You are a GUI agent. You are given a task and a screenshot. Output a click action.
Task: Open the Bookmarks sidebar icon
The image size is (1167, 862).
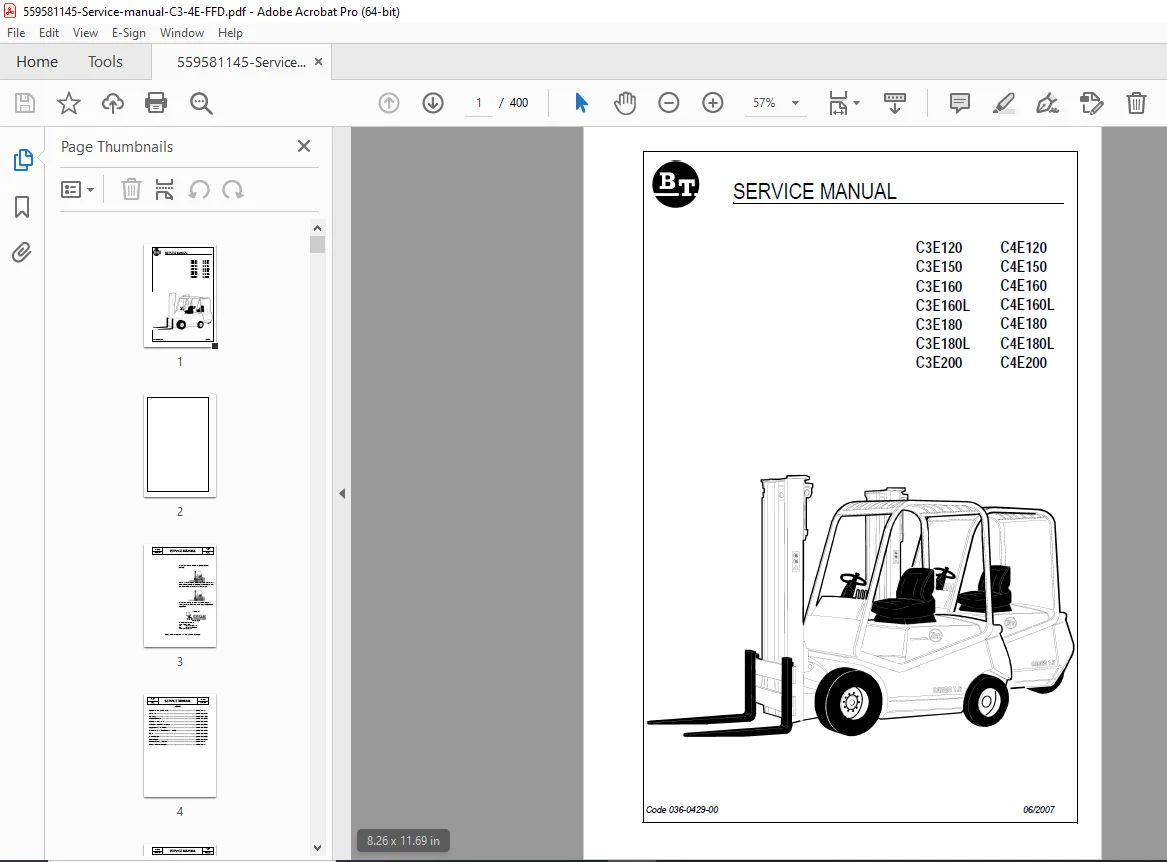click(22, 207)
